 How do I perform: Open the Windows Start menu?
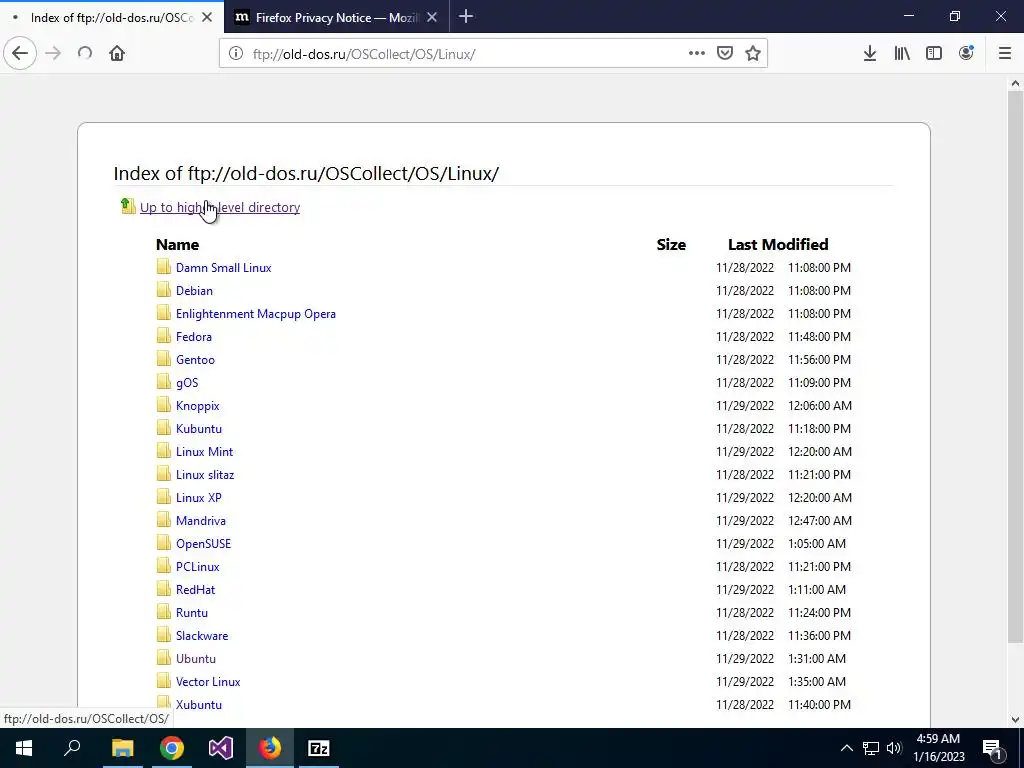pyautogui.click(x=24, y=748)
